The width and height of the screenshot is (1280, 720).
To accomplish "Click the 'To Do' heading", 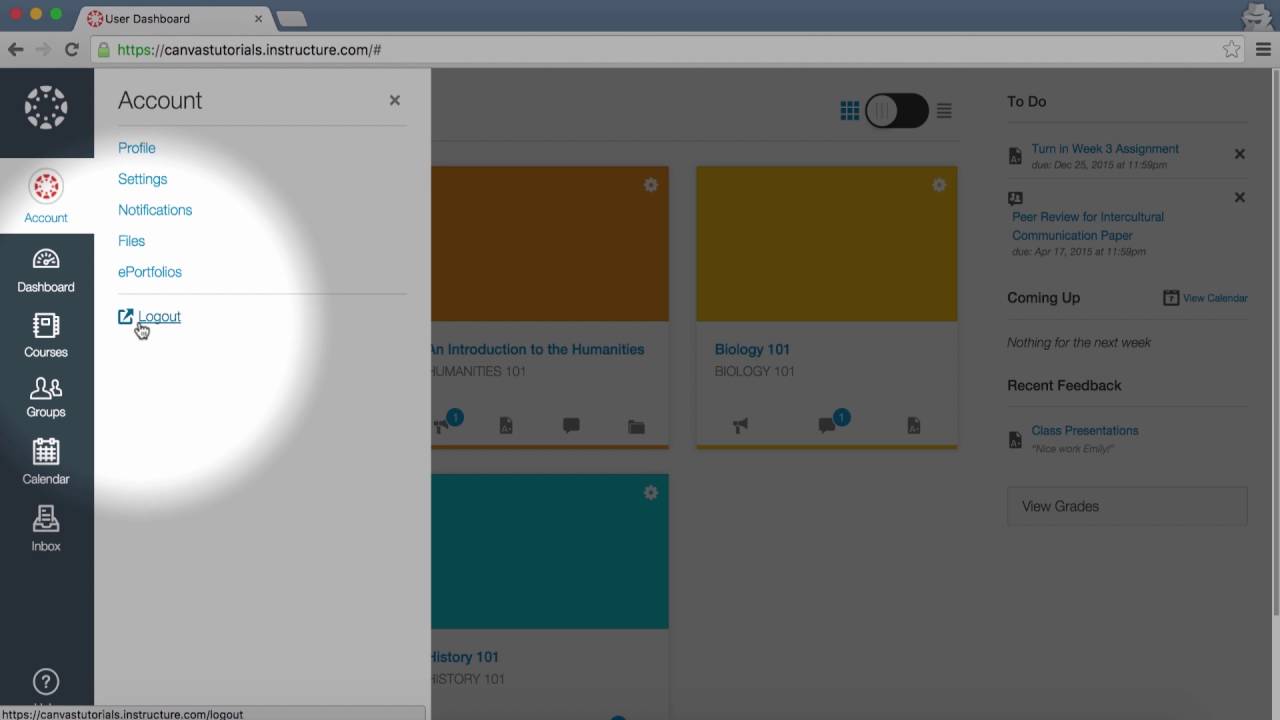I will (x=1026, y=101).
